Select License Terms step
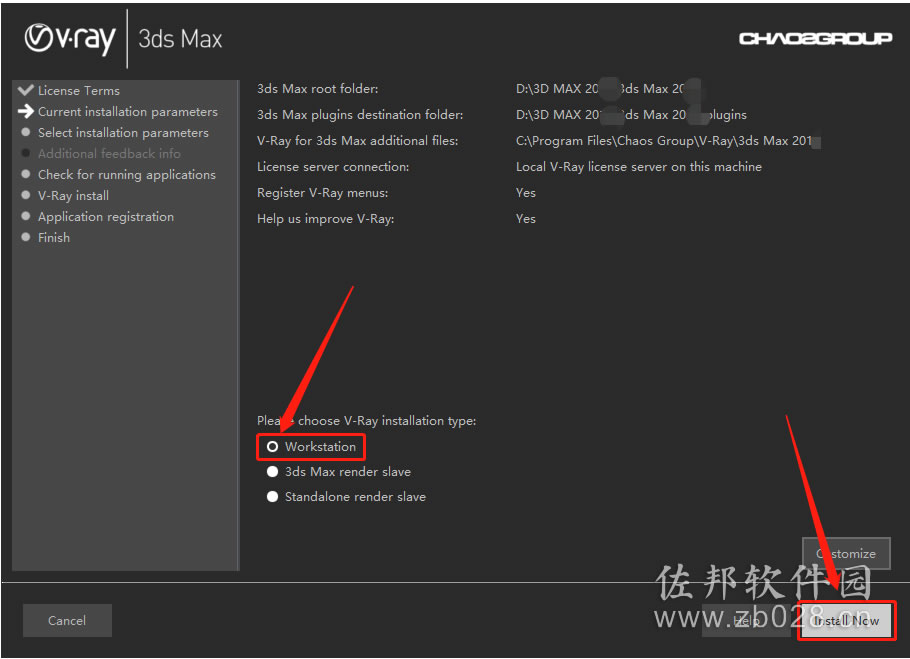This screenshot has height=659, width=910. 79,90
